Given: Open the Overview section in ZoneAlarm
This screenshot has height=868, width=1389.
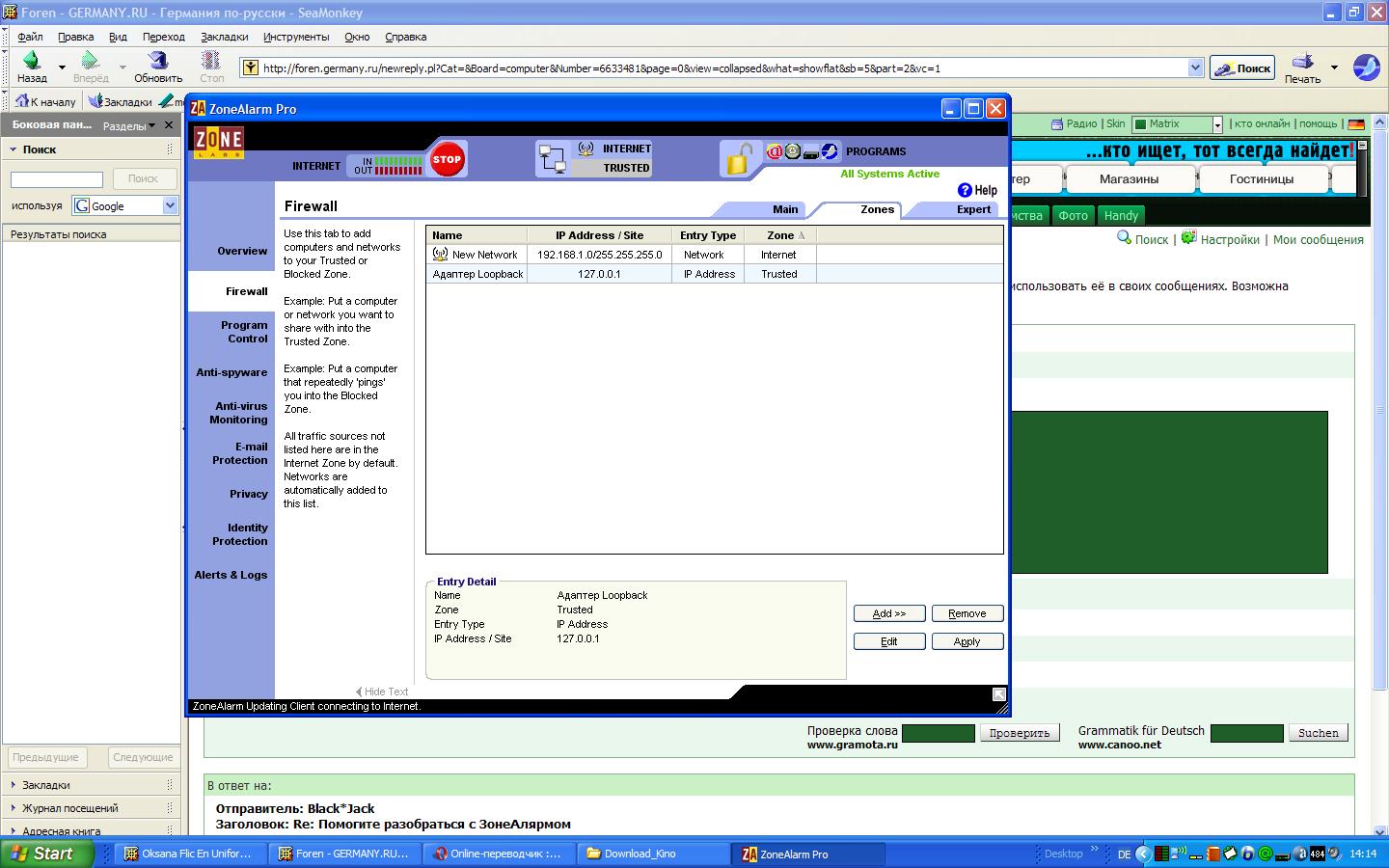Looking at the screenshot, I should 242,251.
